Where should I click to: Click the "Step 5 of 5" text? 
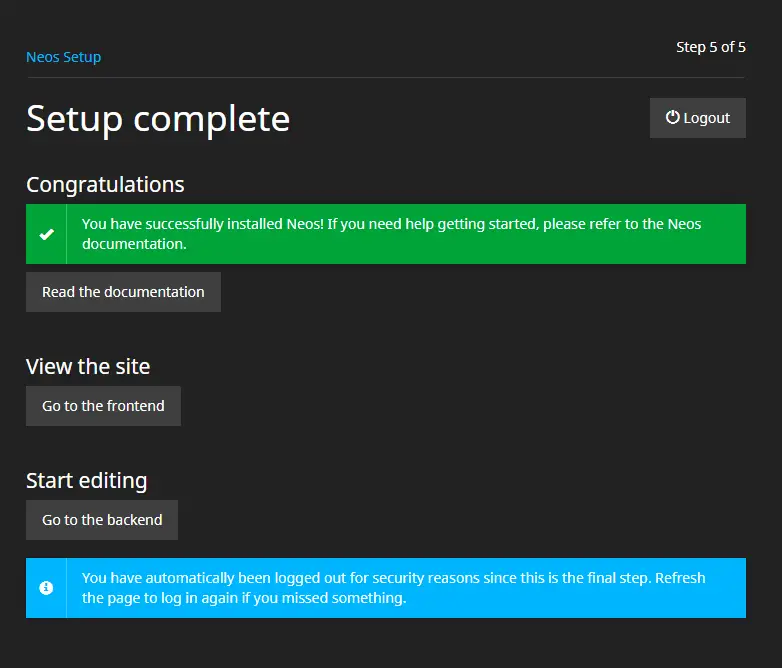pos(711,47)
